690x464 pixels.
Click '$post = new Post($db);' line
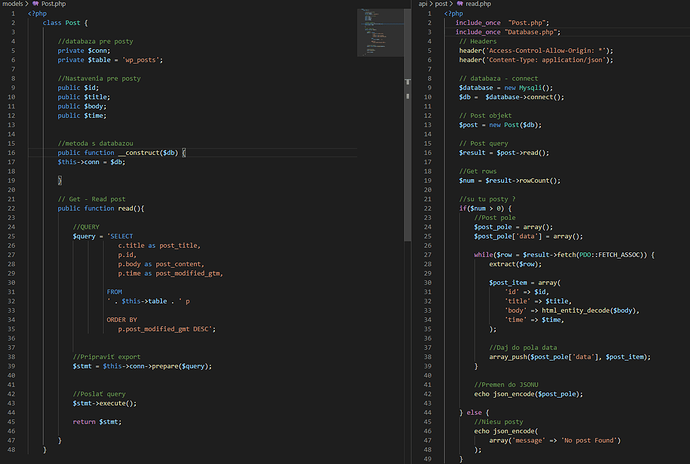[500, 125]
